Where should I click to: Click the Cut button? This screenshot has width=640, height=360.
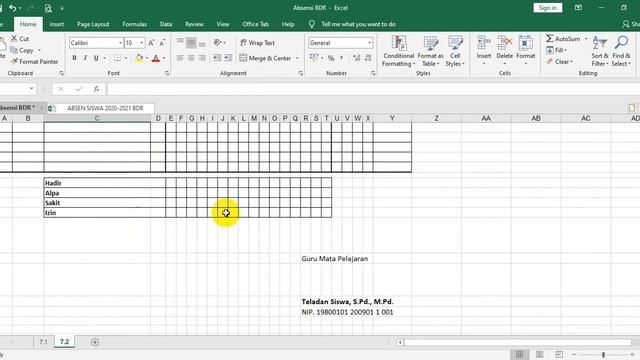tap(20, 38)
